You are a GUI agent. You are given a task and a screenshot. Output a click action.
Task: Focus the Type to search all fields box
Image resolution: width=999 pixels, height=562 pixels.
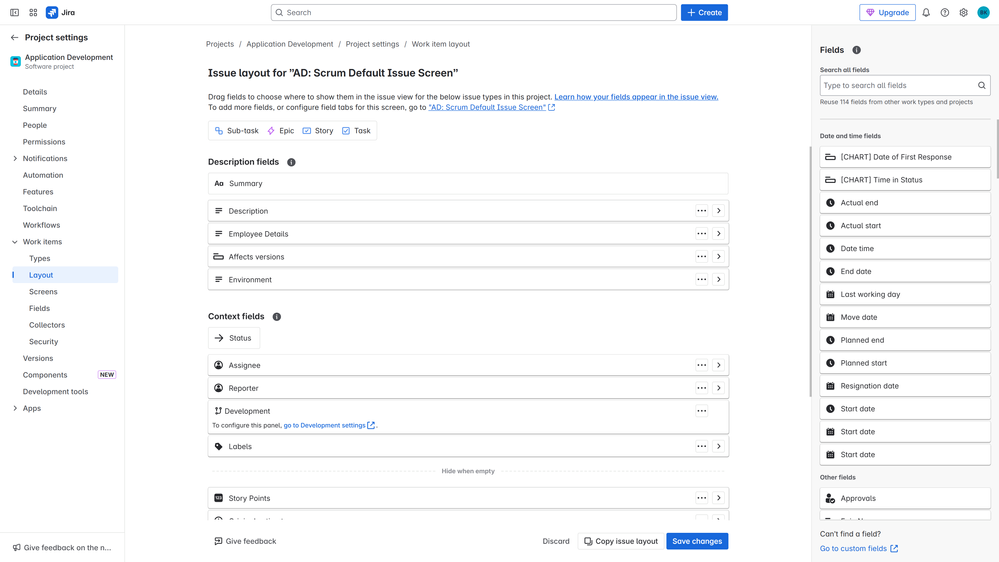pyautogui.click(x=905, y=85)
